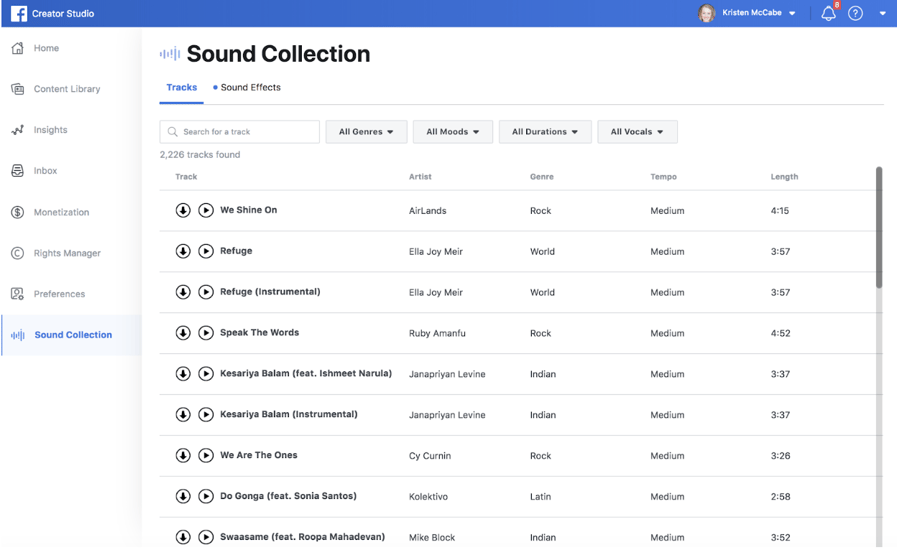Click the Insights chart icon
The width and height of the screenshot is (897, 550).
[x=18, y=130]
